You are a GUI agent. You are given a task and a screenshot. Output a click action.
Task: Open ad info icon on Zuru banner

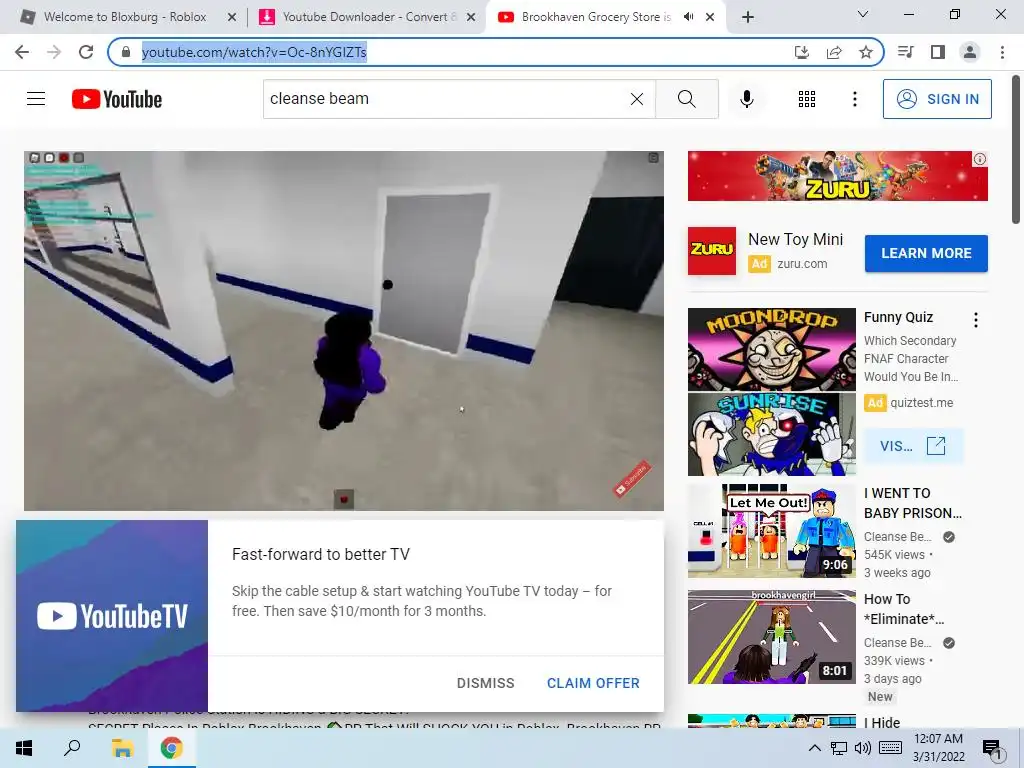point(980,159)
